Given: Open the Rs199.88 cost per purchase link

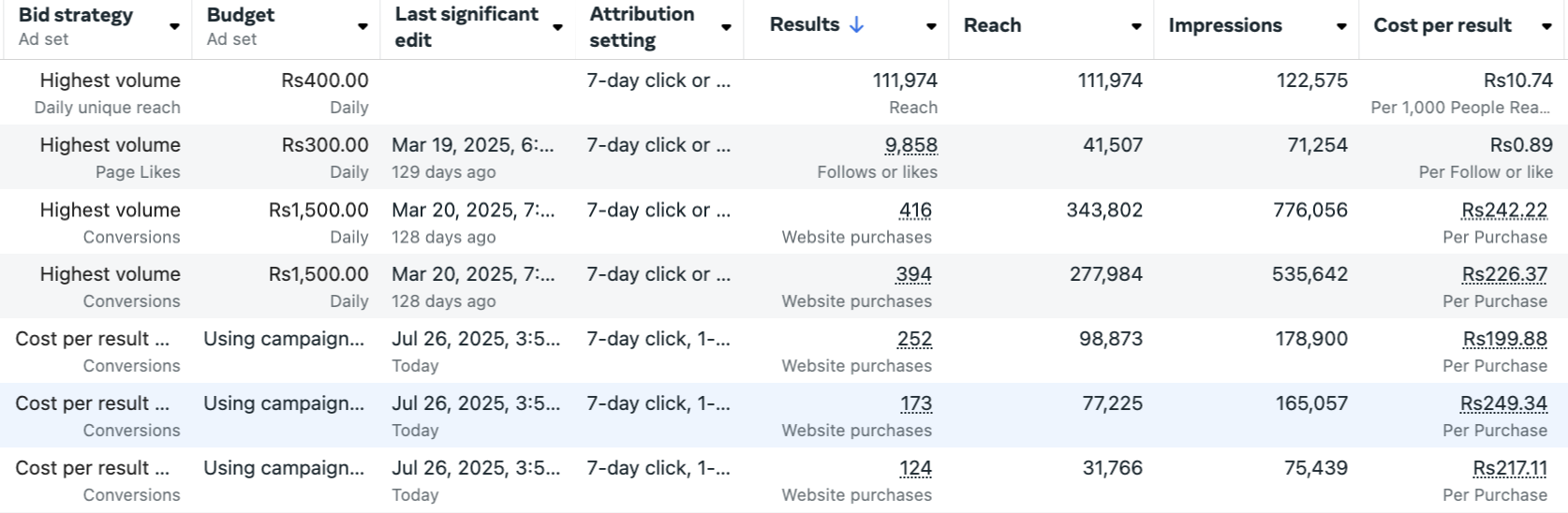Looking at the screenshot, I should point(1504,339).
